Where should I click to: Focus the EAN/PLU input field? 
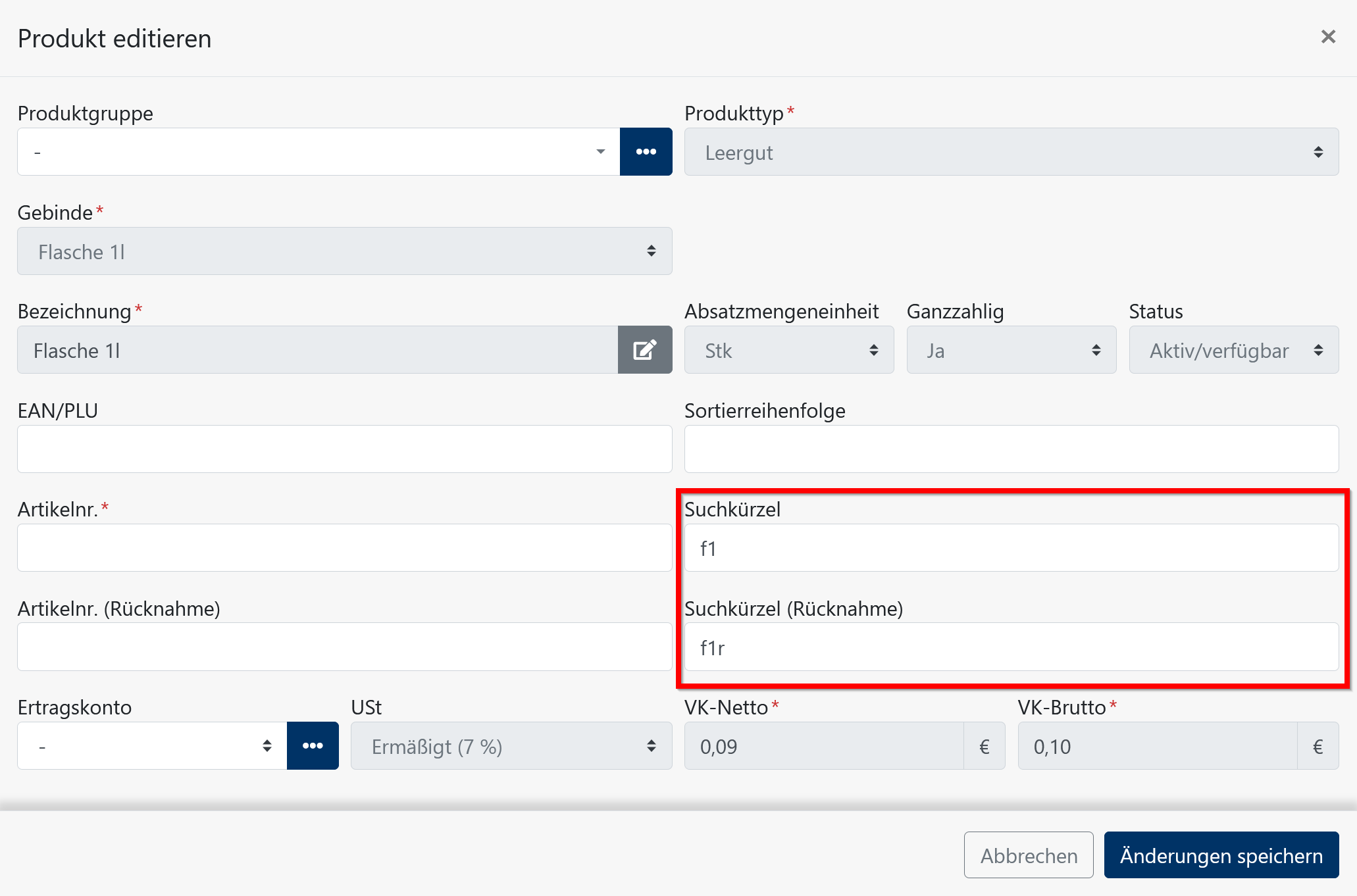(345, 449)
